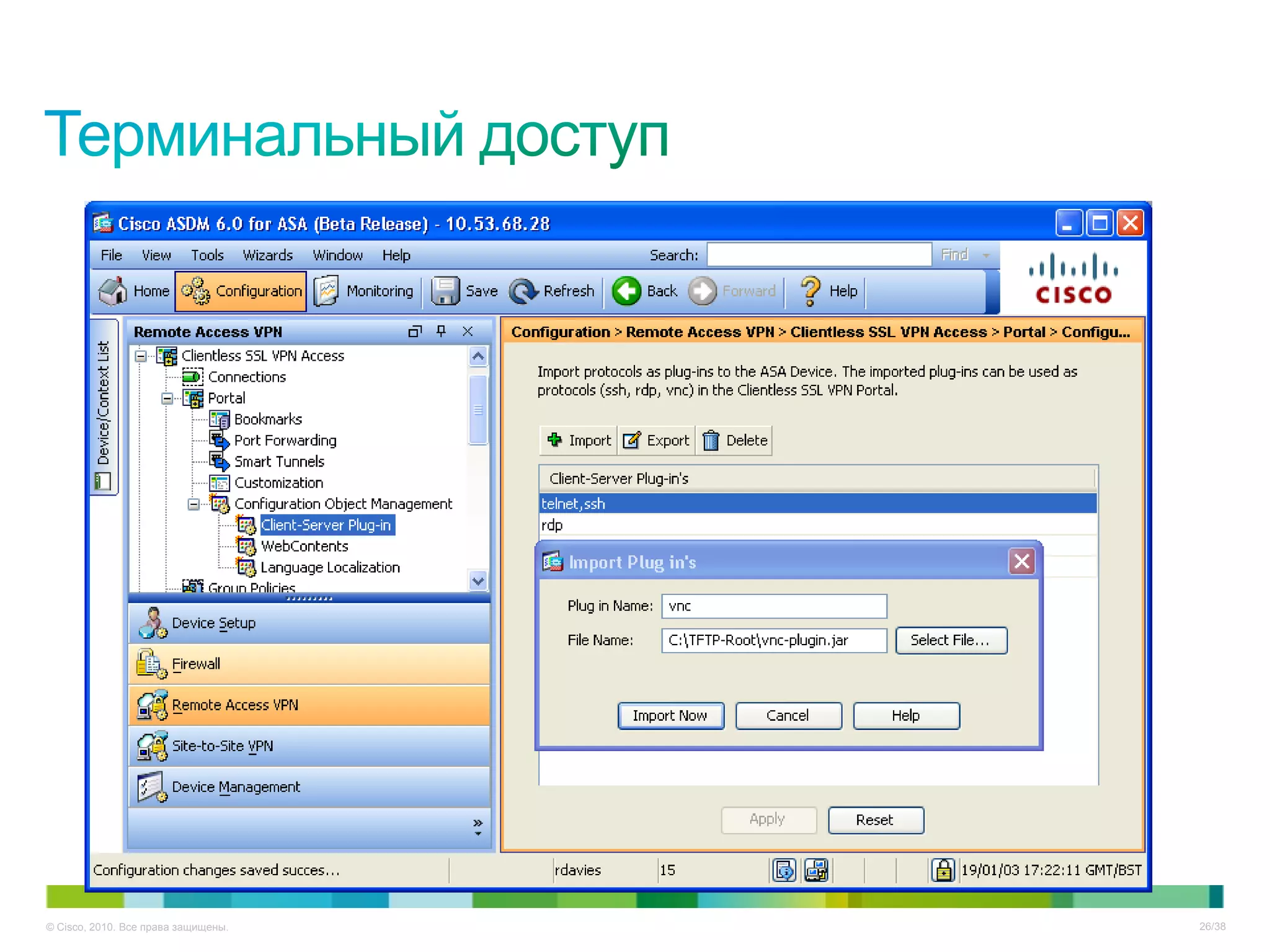The image size is (1270, 952).
Task: Click the Forward arrow icon
Action: pyautogui.click(x=703, y=291)
